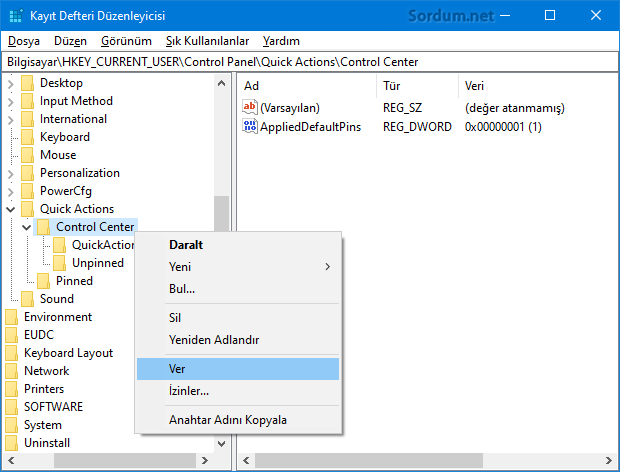Expand the PowerCfg tree node
This screenshot has height=472, width=620.
[x=11, y=192]
